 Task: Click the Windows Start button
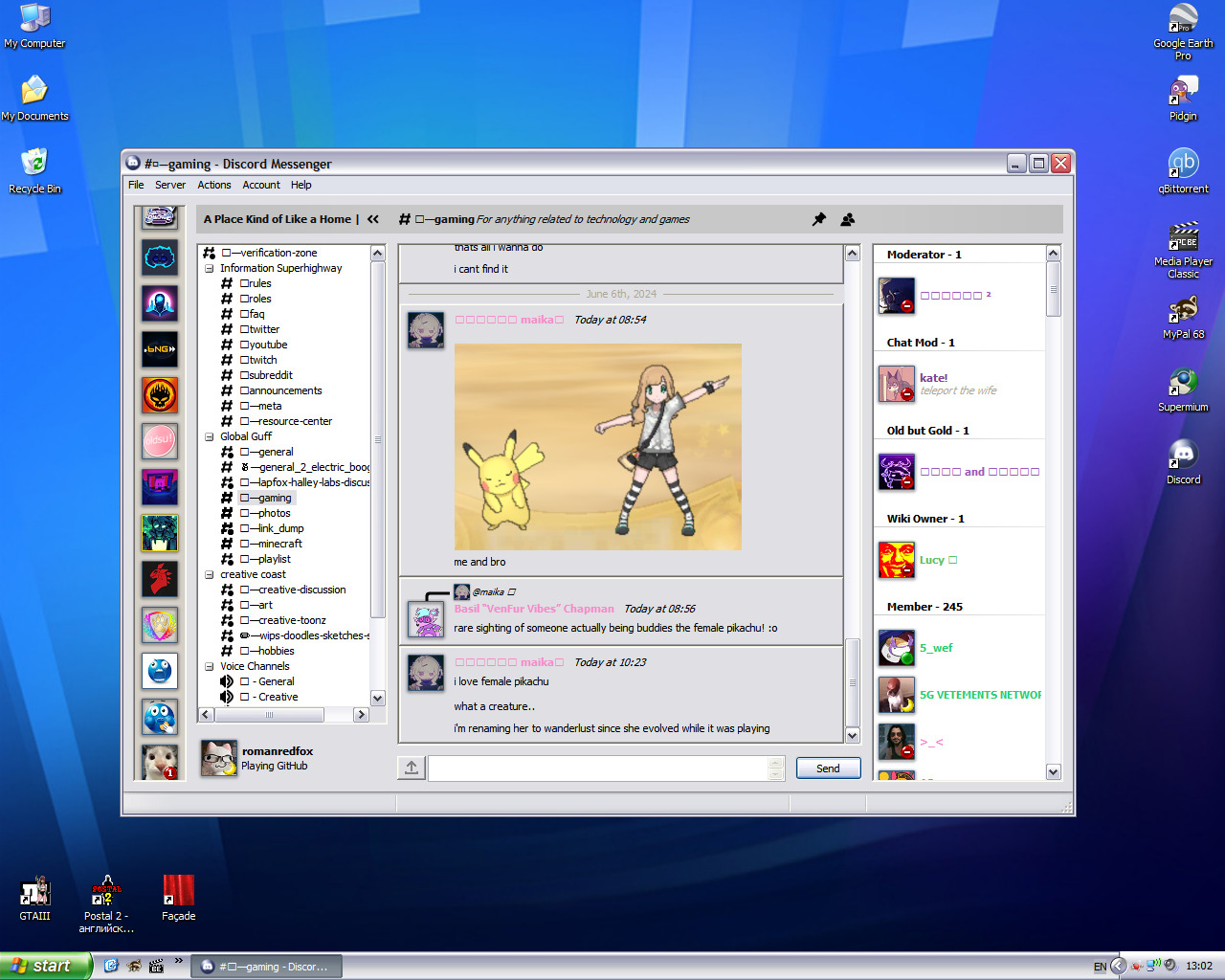click(46, 966)
